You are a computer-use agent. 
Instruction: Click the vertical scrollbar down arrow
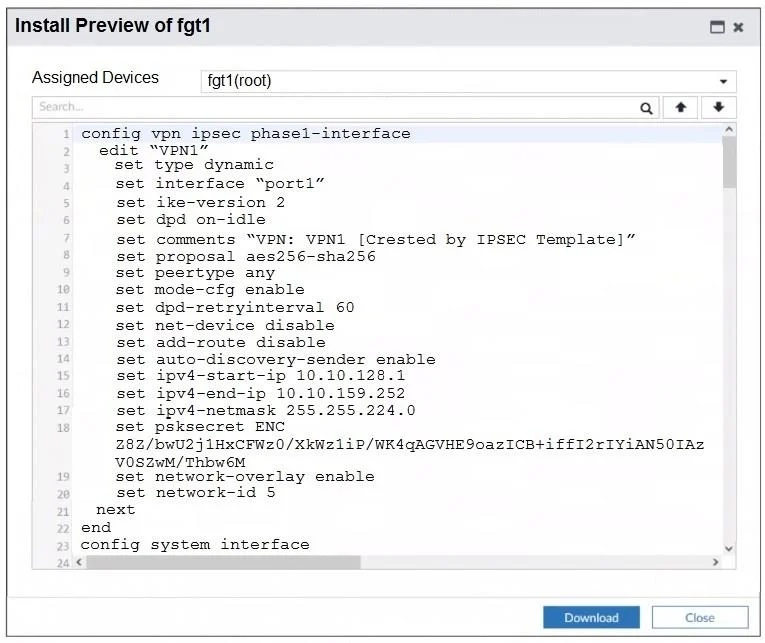pos(729,548)
